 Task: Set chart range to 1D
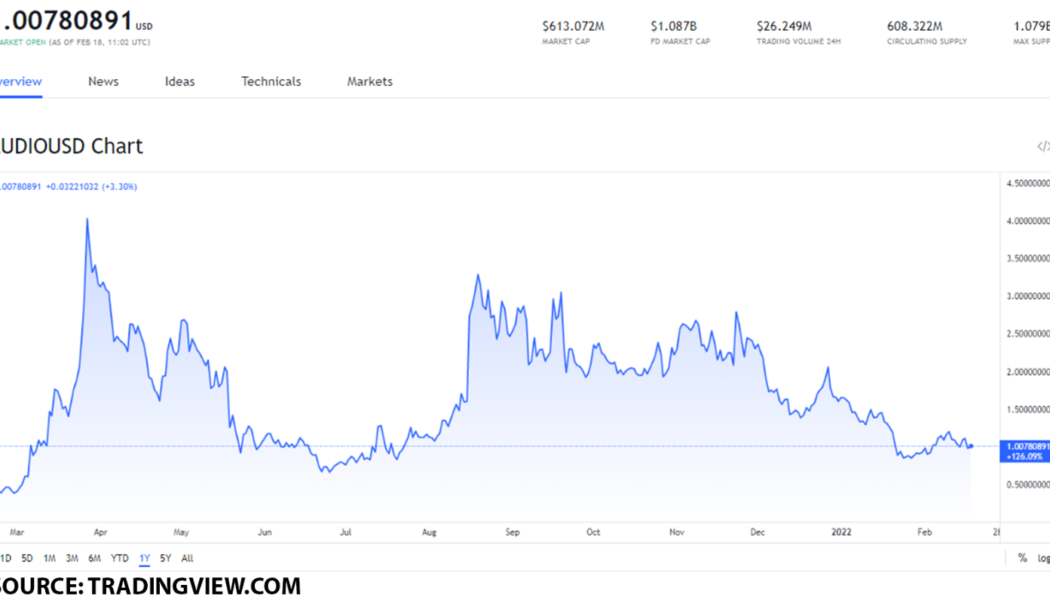coord(5,558)
